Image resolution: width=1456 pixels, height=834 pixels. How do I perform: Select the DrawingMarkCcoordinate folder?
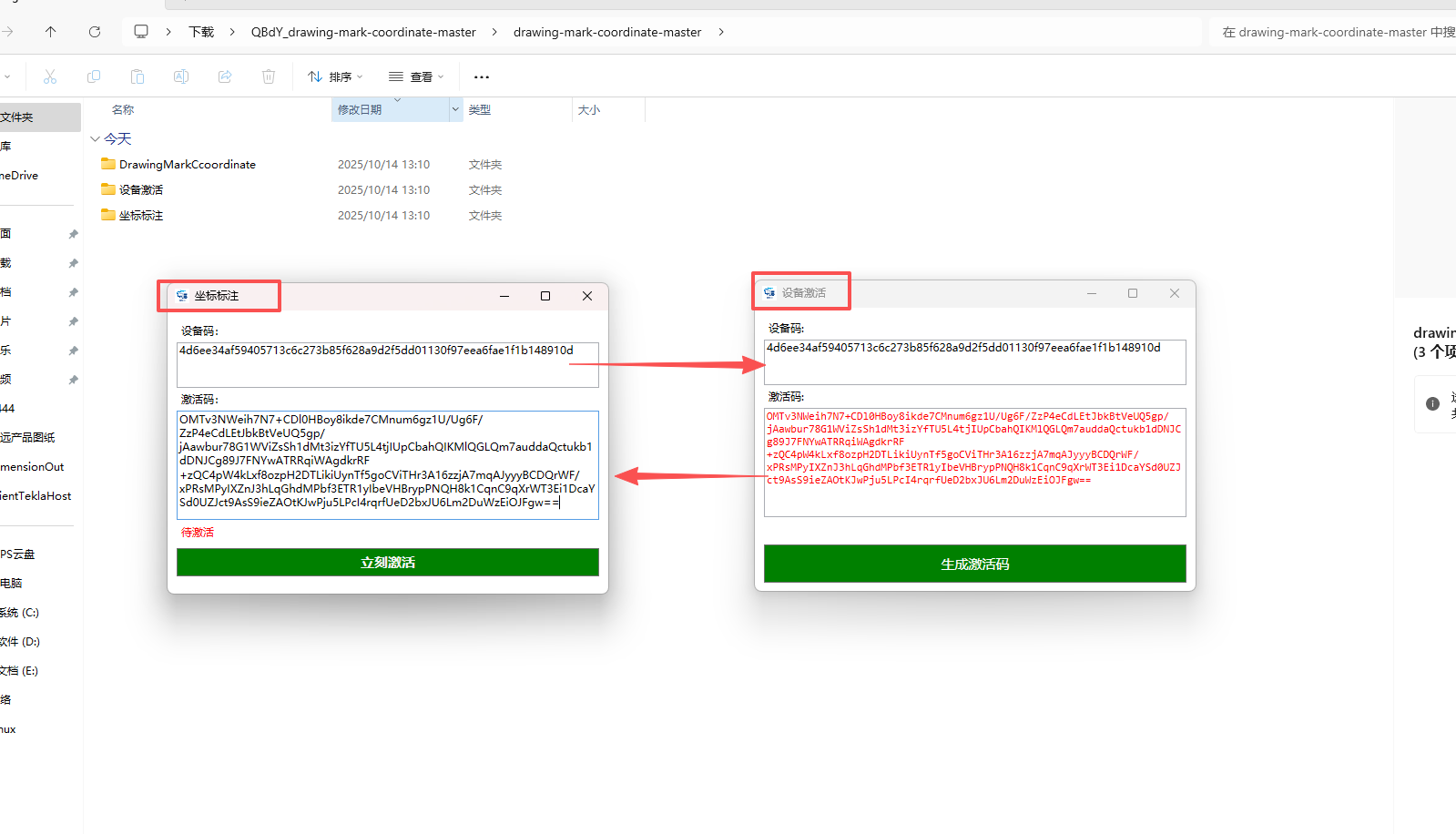pyautogui.click(x=187, y=165)
